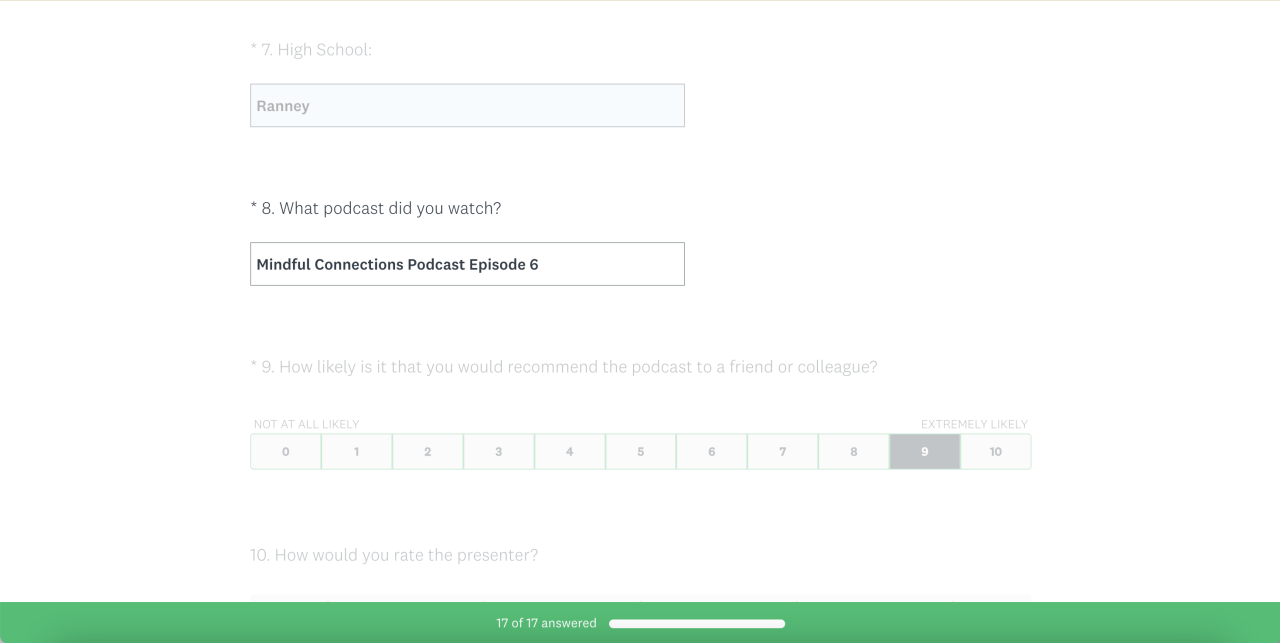Click the question 9 recommendation prompt text

click(564, 367)
